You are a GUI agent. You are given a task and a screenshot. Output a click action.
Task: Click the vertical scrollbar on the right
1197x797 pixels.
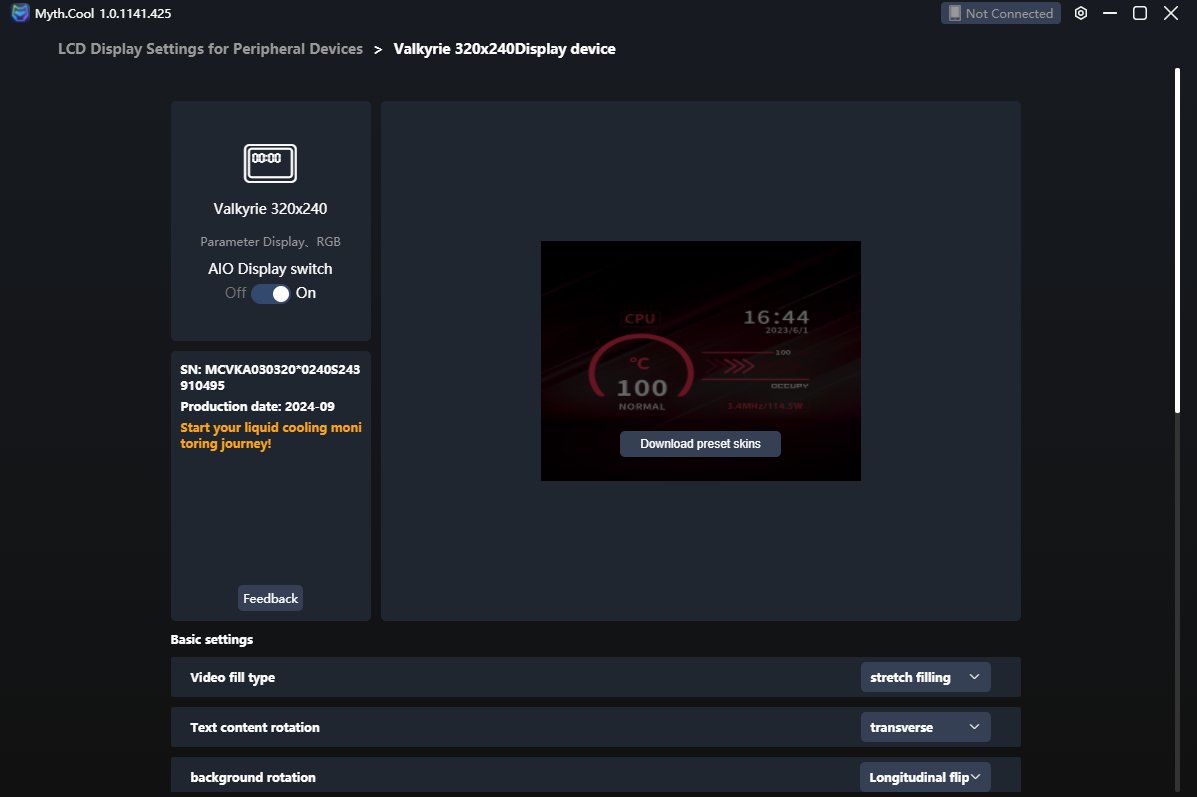pyautogui.click(x=1177, y=240)
